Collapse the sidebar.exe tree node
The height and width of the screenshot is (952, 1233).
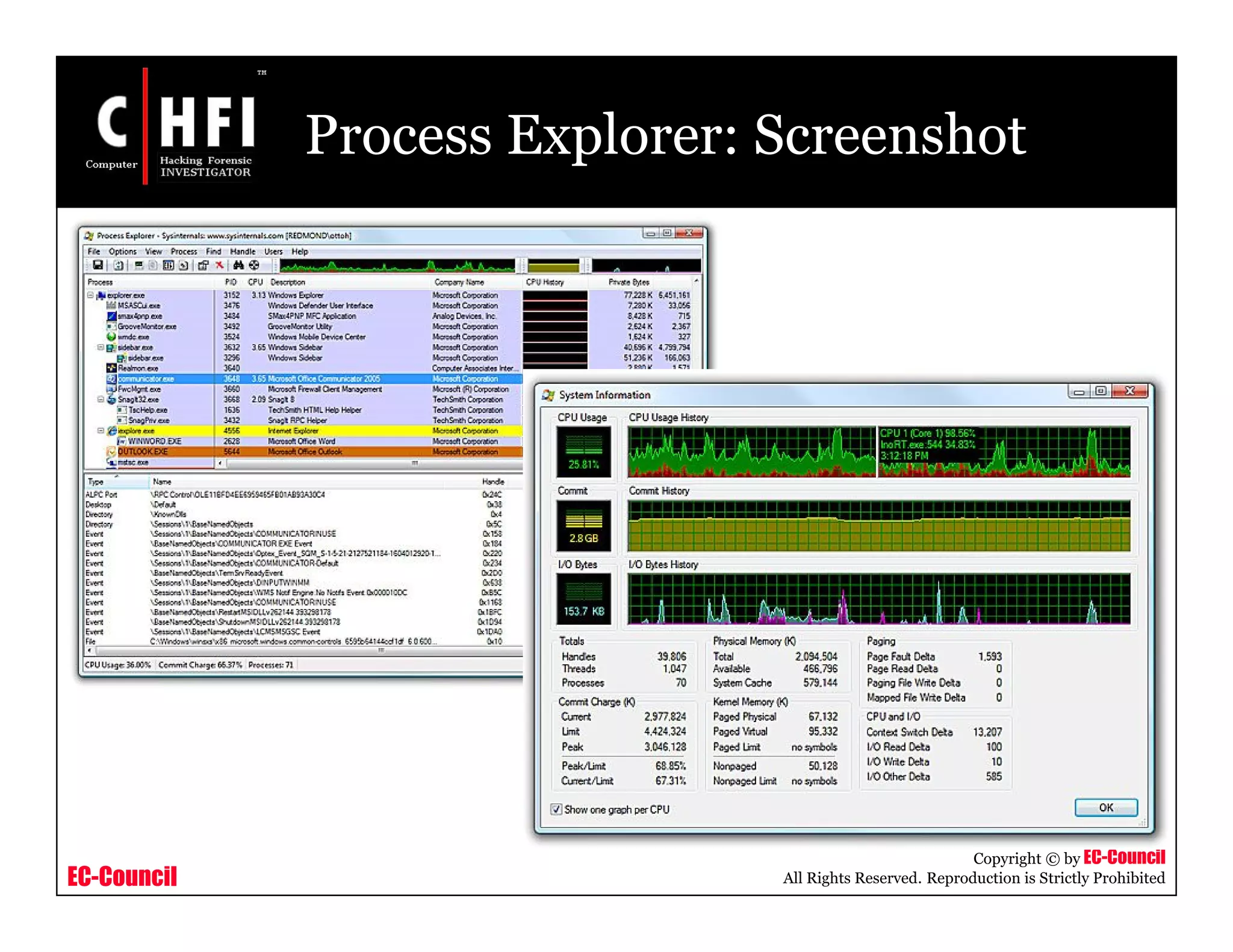point(101,348)
